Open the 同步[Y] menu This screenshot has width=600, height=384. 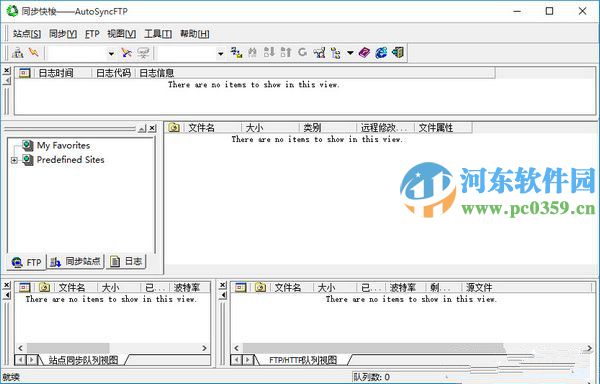tap(63, 34)
